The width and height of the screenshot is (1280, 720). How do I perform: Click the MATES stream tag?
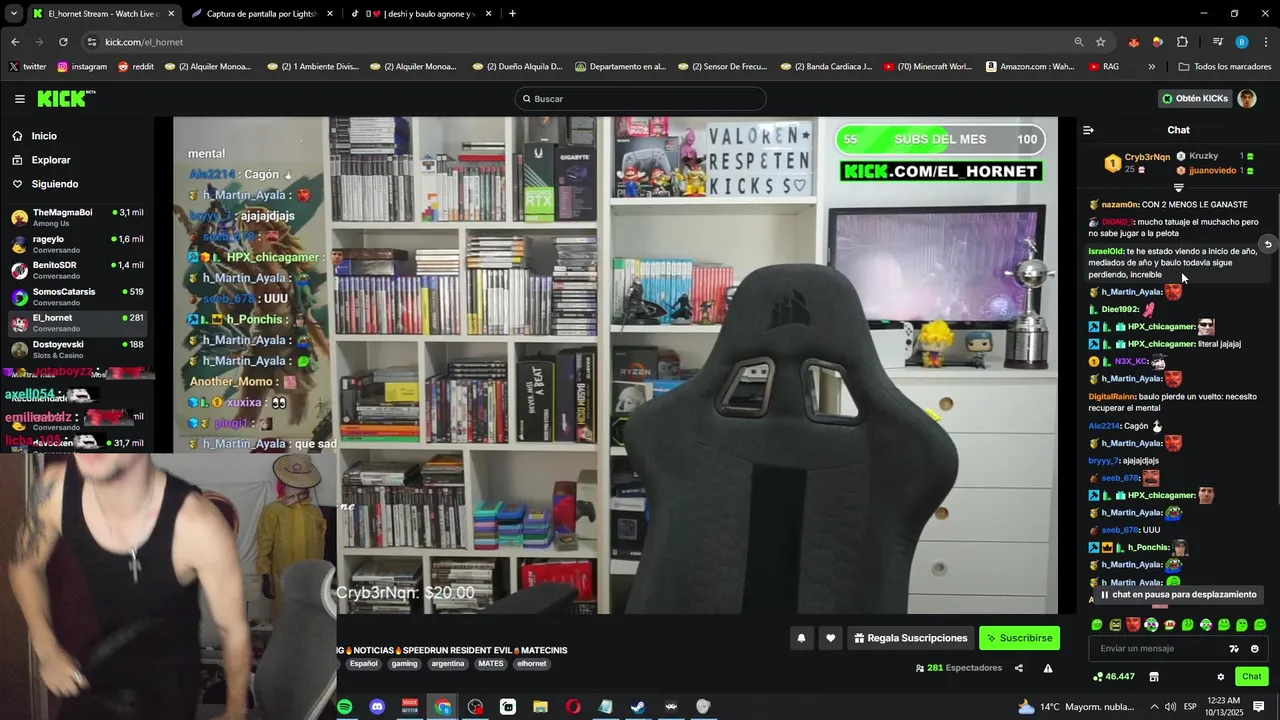click(491, 664)
